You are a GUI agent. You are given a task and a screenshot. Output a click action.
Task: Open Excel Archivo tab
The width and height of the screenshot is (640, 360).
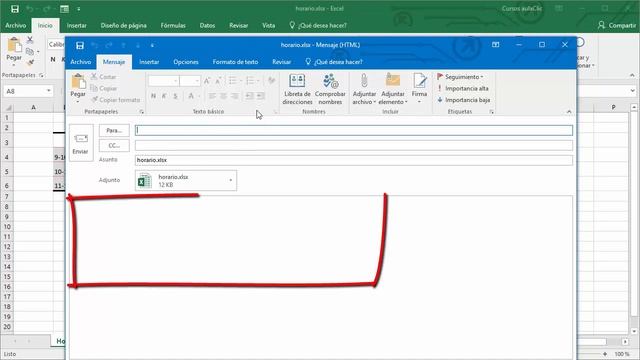coord(16,25)
